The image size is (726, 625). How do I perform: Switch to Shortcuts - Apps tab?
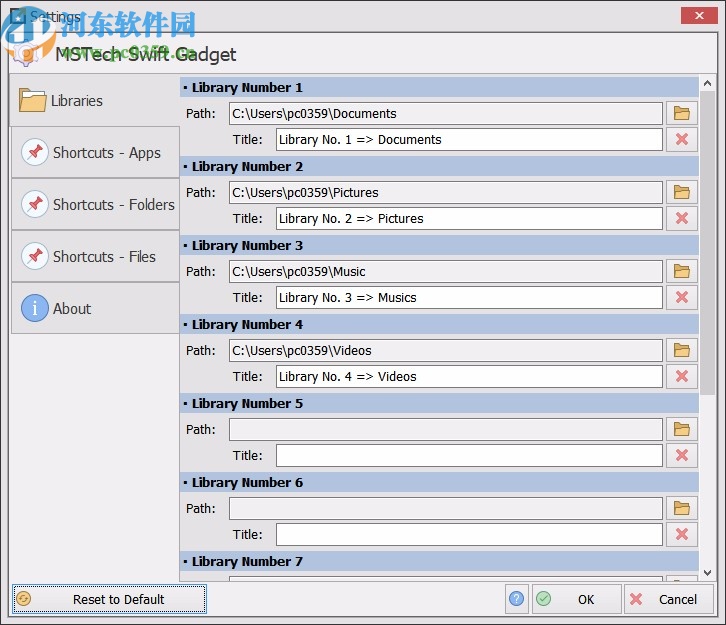point(95,152)
